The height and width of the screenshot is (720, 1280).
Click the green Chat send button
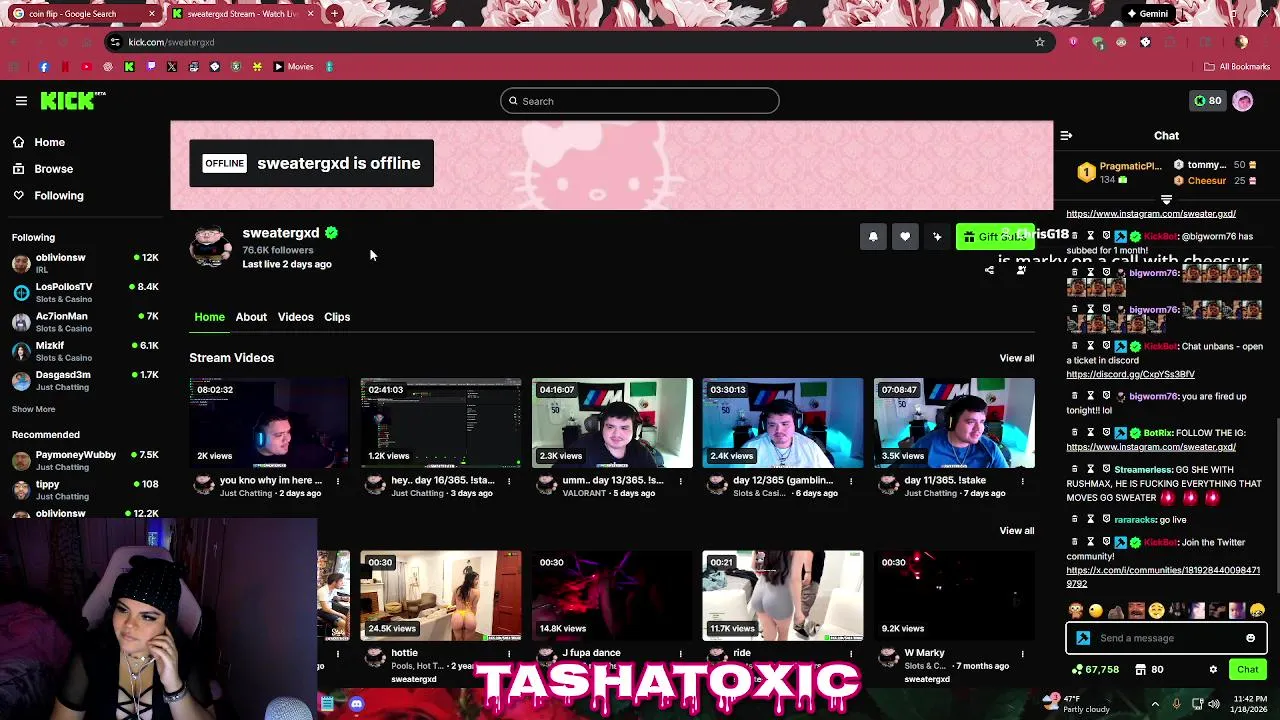coord(1247,670)
